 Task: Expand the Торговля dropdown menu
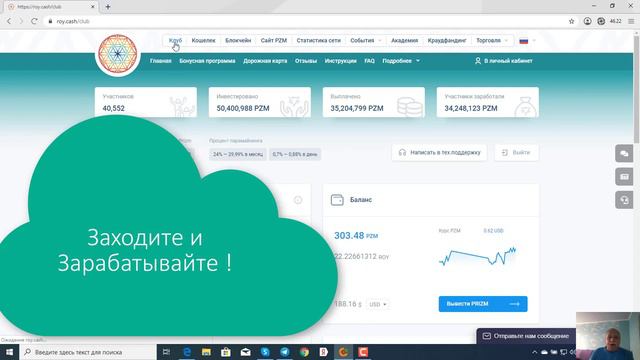click(492, 40)
